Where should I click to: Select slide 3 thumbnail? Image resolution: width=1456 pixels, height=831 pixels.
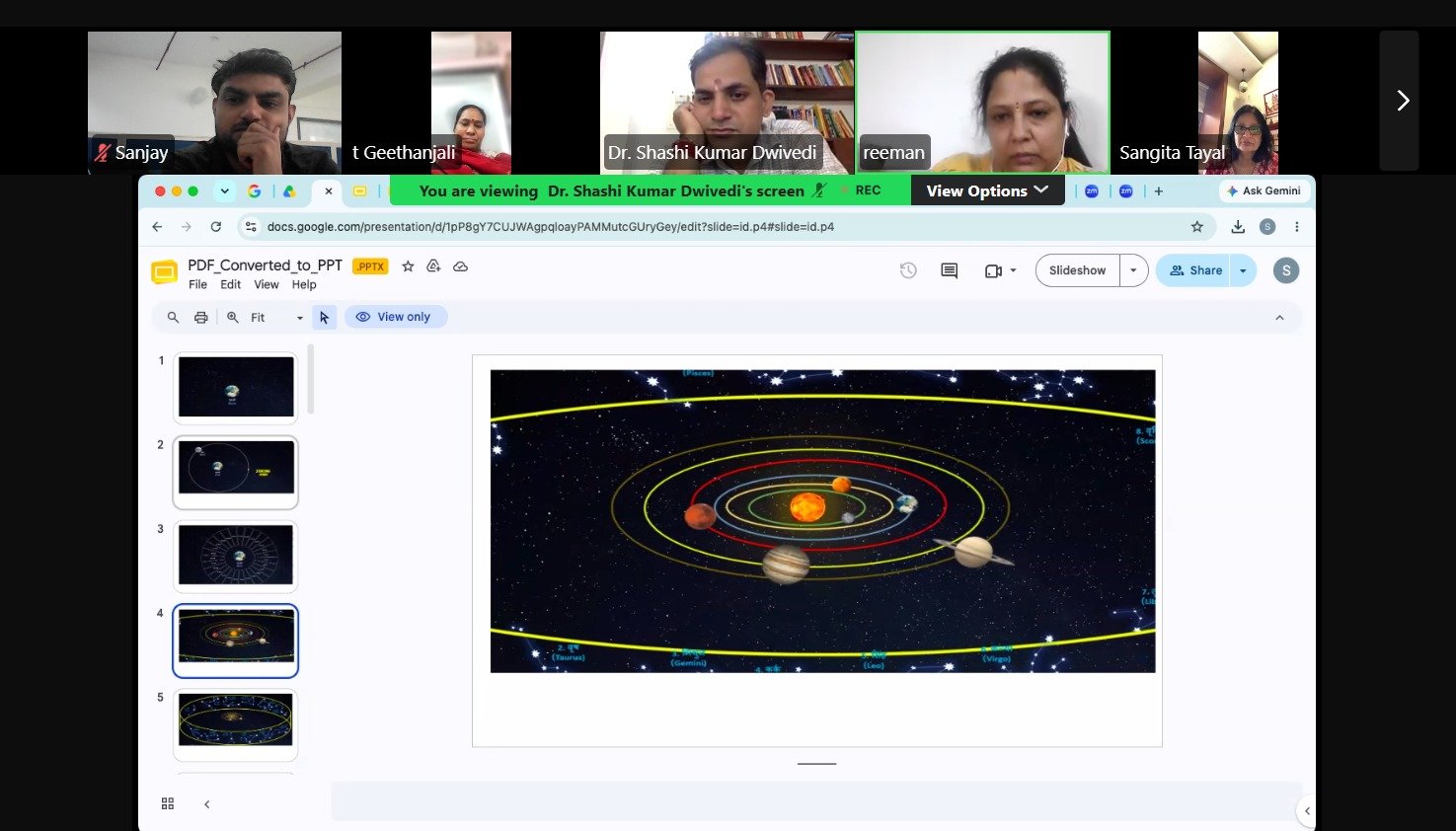click(x=236, y=556)
